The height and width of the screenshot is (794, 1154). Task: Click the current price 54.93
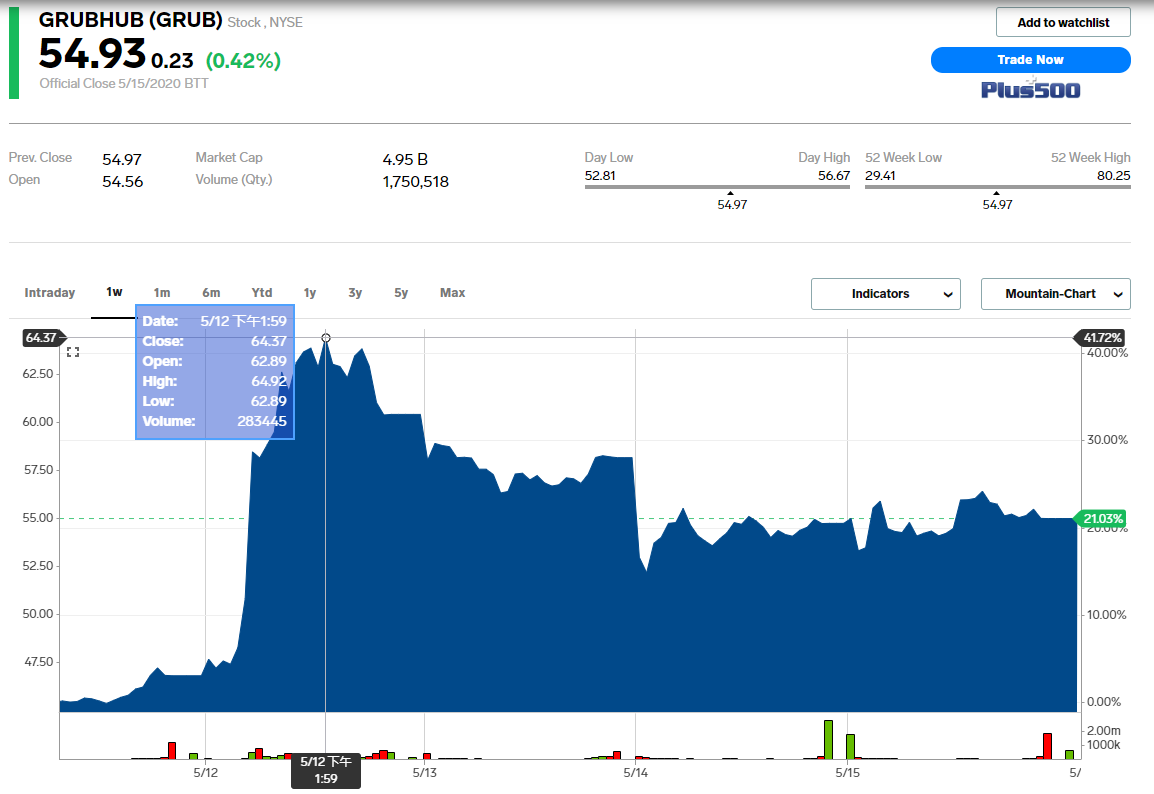(92, 54)
